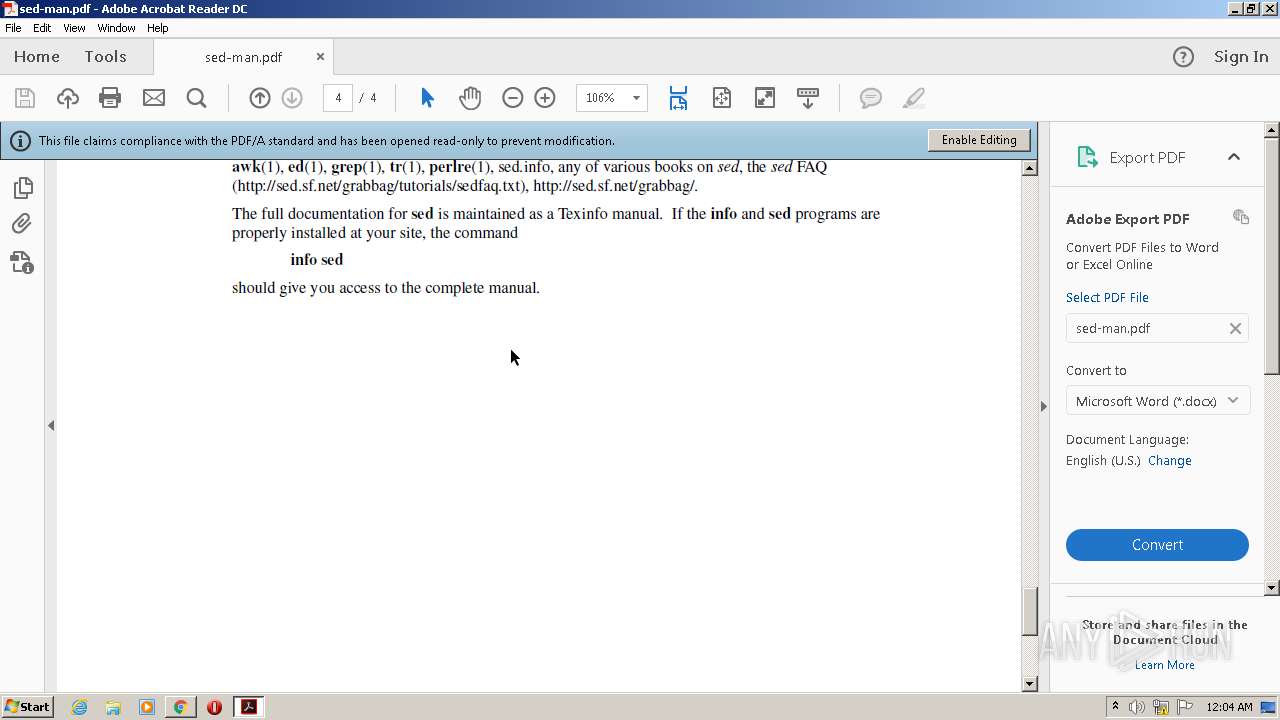Screen dimensions: 1280x720
Task: Click Change document language link
Action: pos(1170,461)
